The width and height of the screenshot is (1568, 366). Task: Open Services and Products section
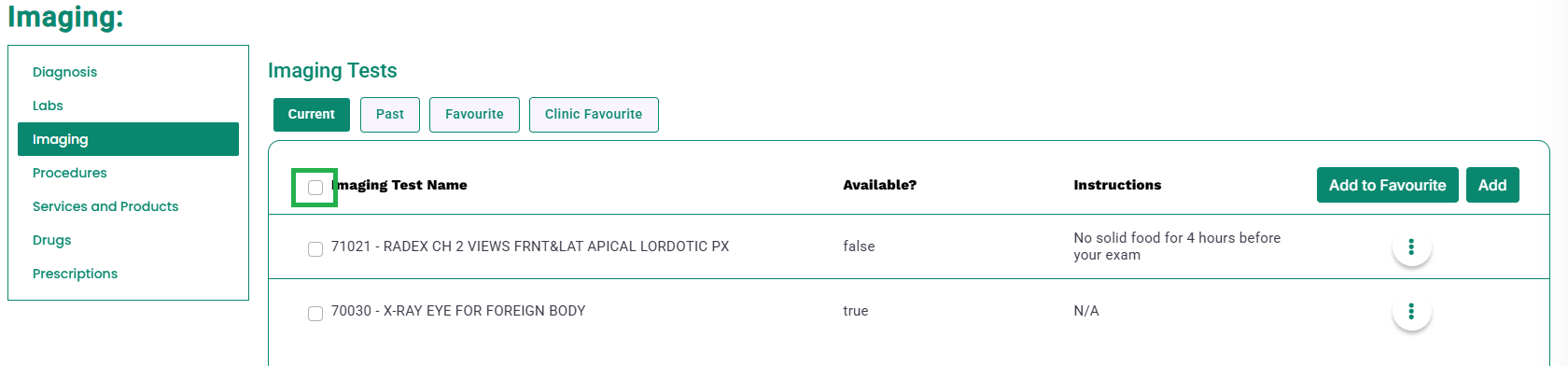[105, 206]
